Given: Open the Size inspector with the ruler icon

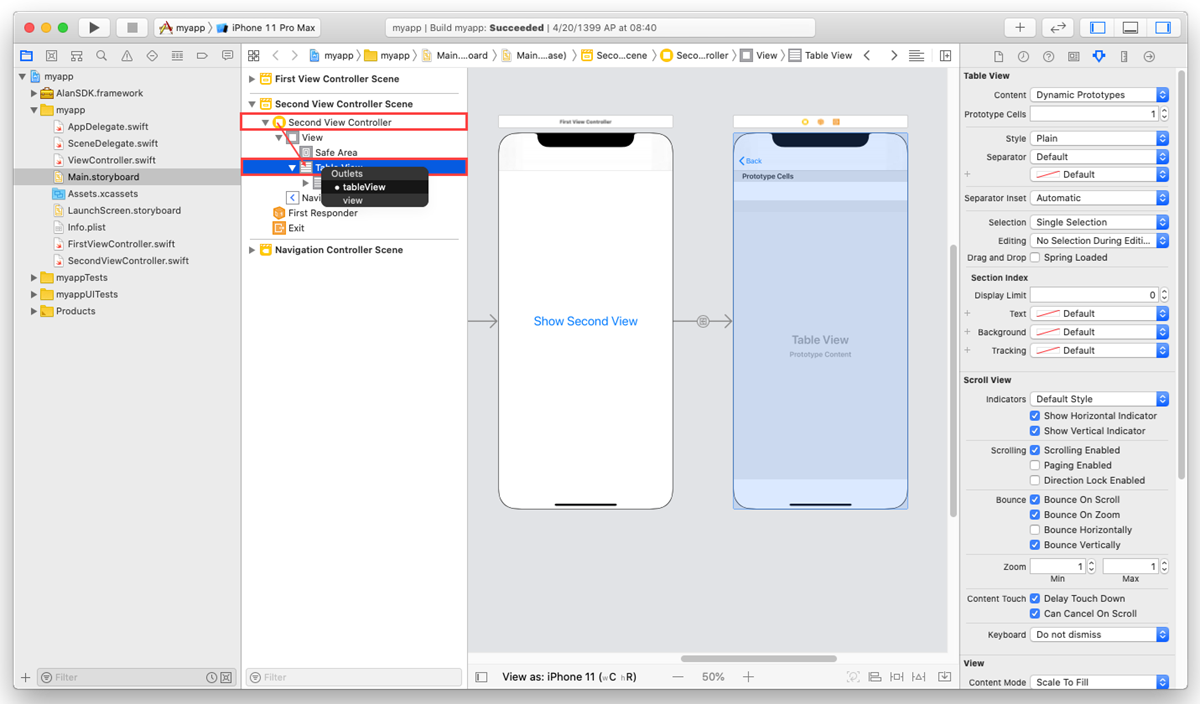Looking at the screenshot, I should click(x=1123, y=55).
